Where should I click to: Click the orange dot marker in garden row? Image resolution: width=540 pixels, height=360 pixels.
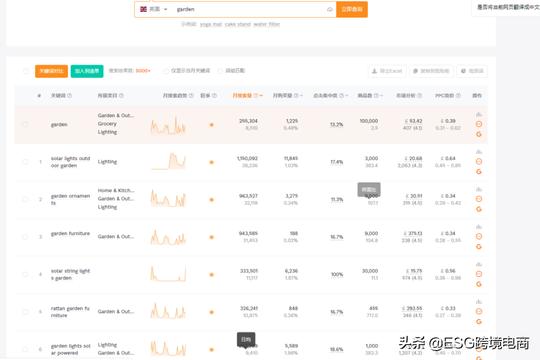[211, 125]
